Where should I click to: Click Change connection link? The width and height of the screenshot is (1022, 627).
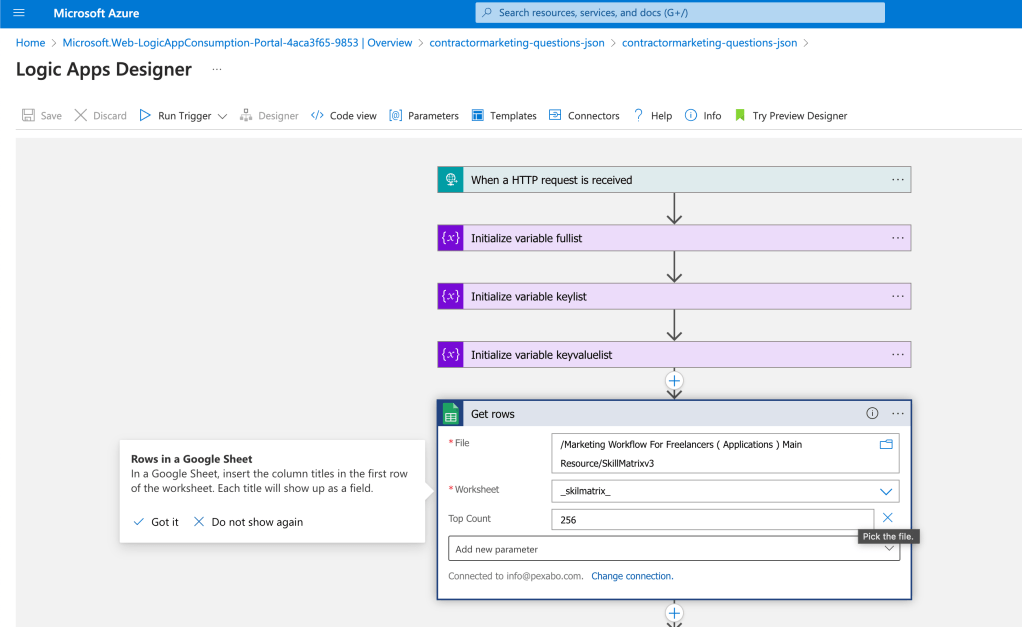tap(632, 576)
